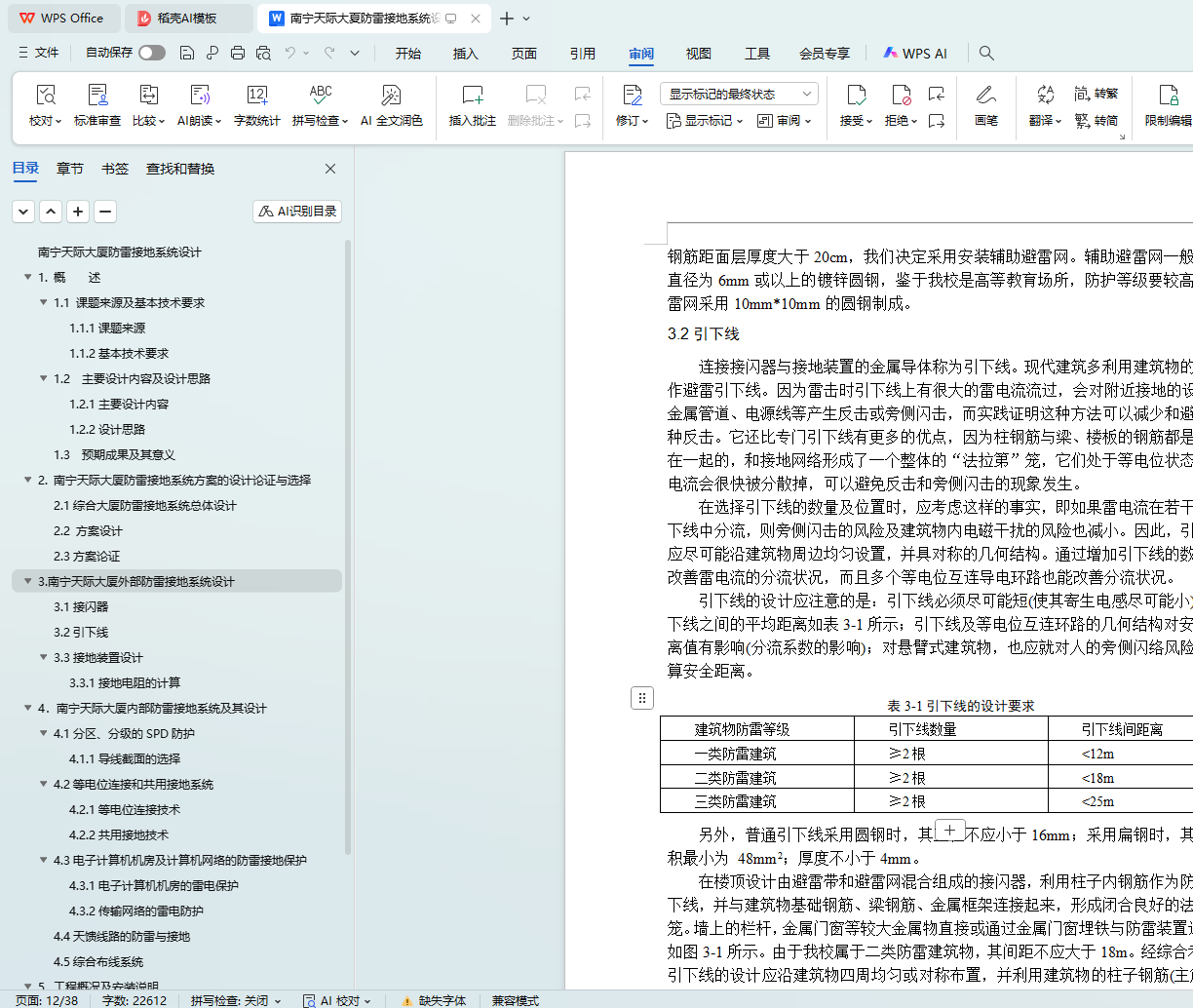Expand the 接受 accept dropdown arrow
1193x1008 pixels.
pyautogui.click(x=868, y=121)
